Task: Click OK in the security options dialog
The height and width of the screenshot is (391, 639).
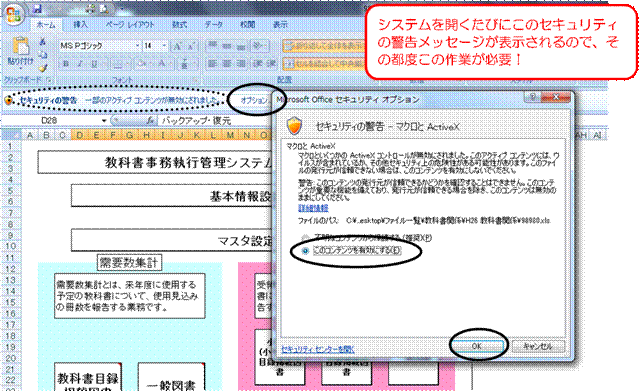Action: pos(478,346)
